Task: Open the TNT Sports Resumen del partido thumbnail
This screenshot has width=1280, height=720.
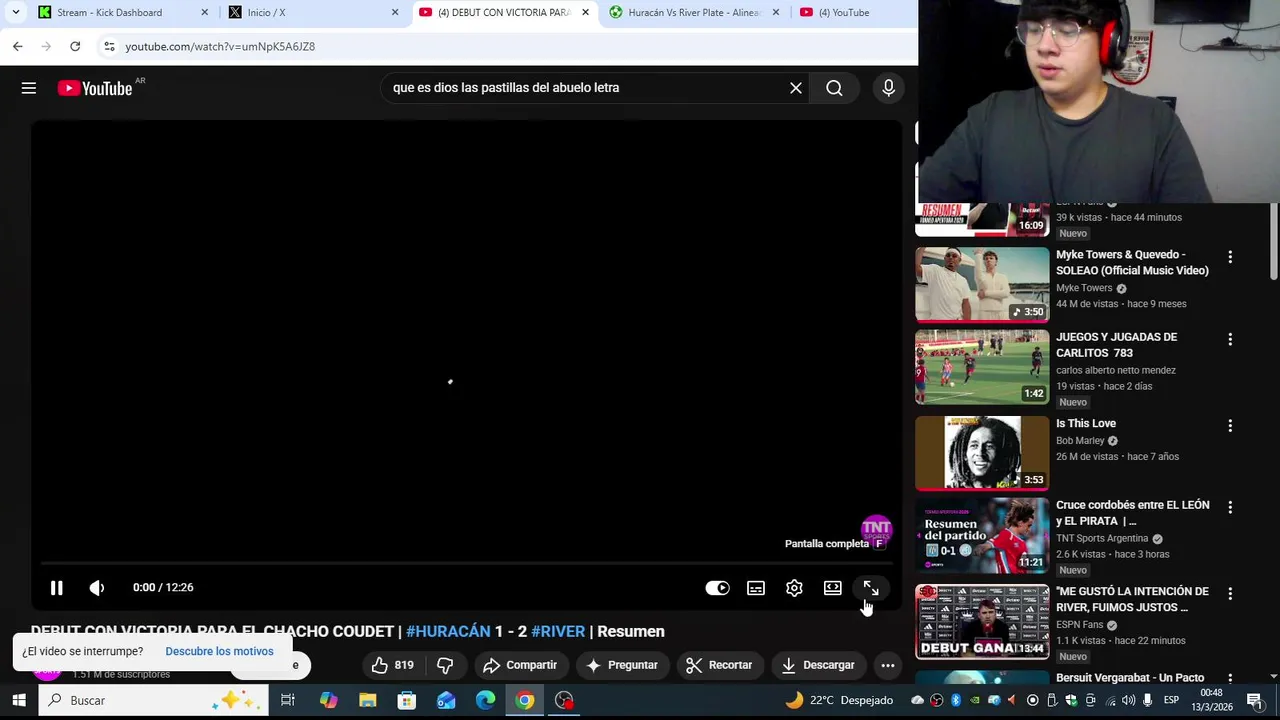Action: 982,536
